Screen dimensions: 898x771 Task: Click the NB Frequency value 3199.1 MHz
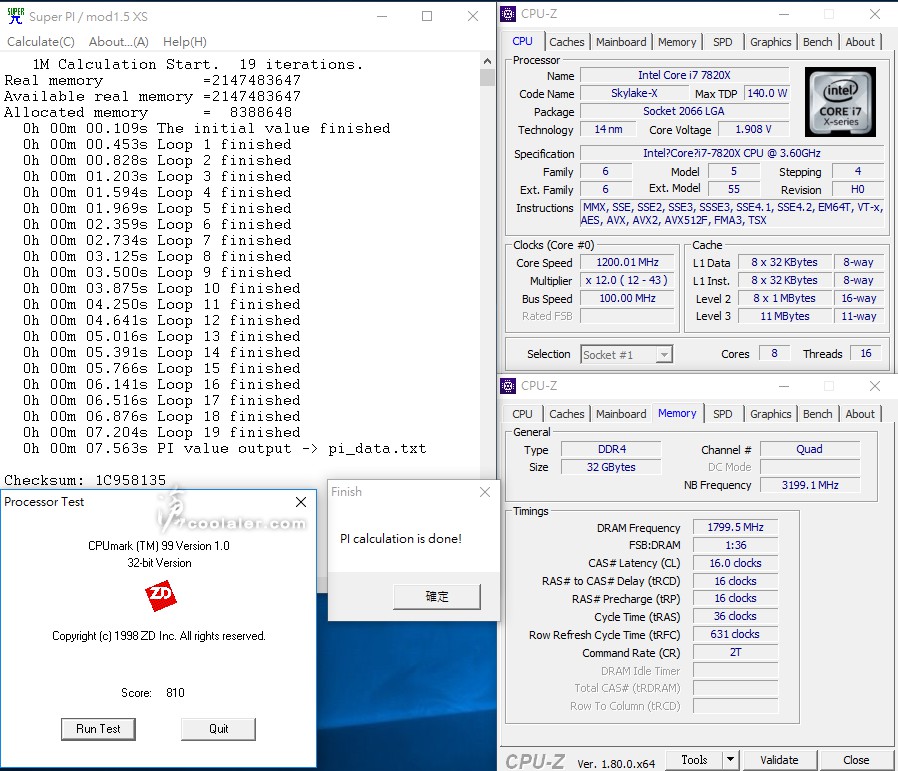tap(810, 485)
